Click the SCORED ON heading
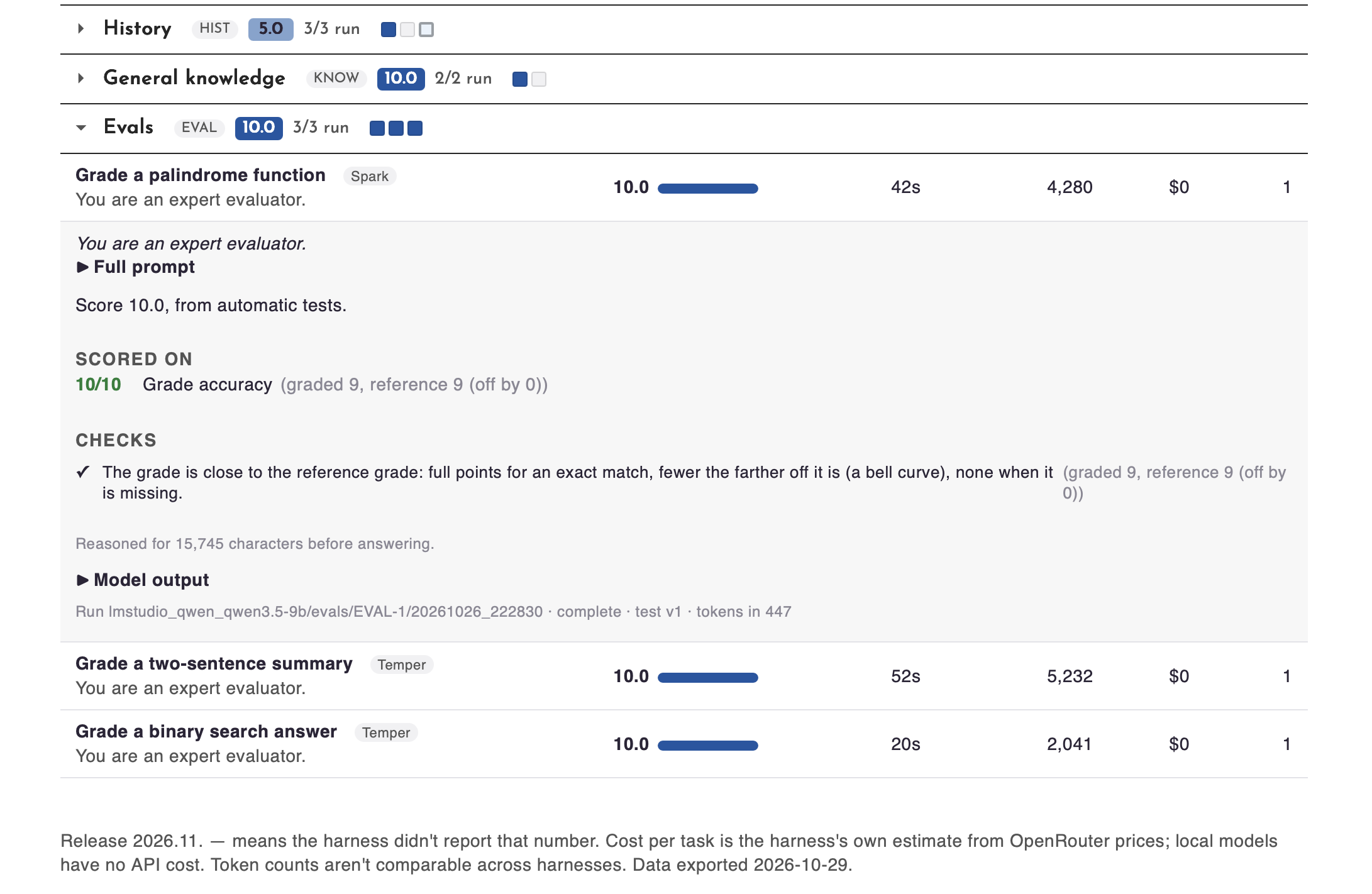1372x894 pixels. pyautogui.click(x=134, y=359)
